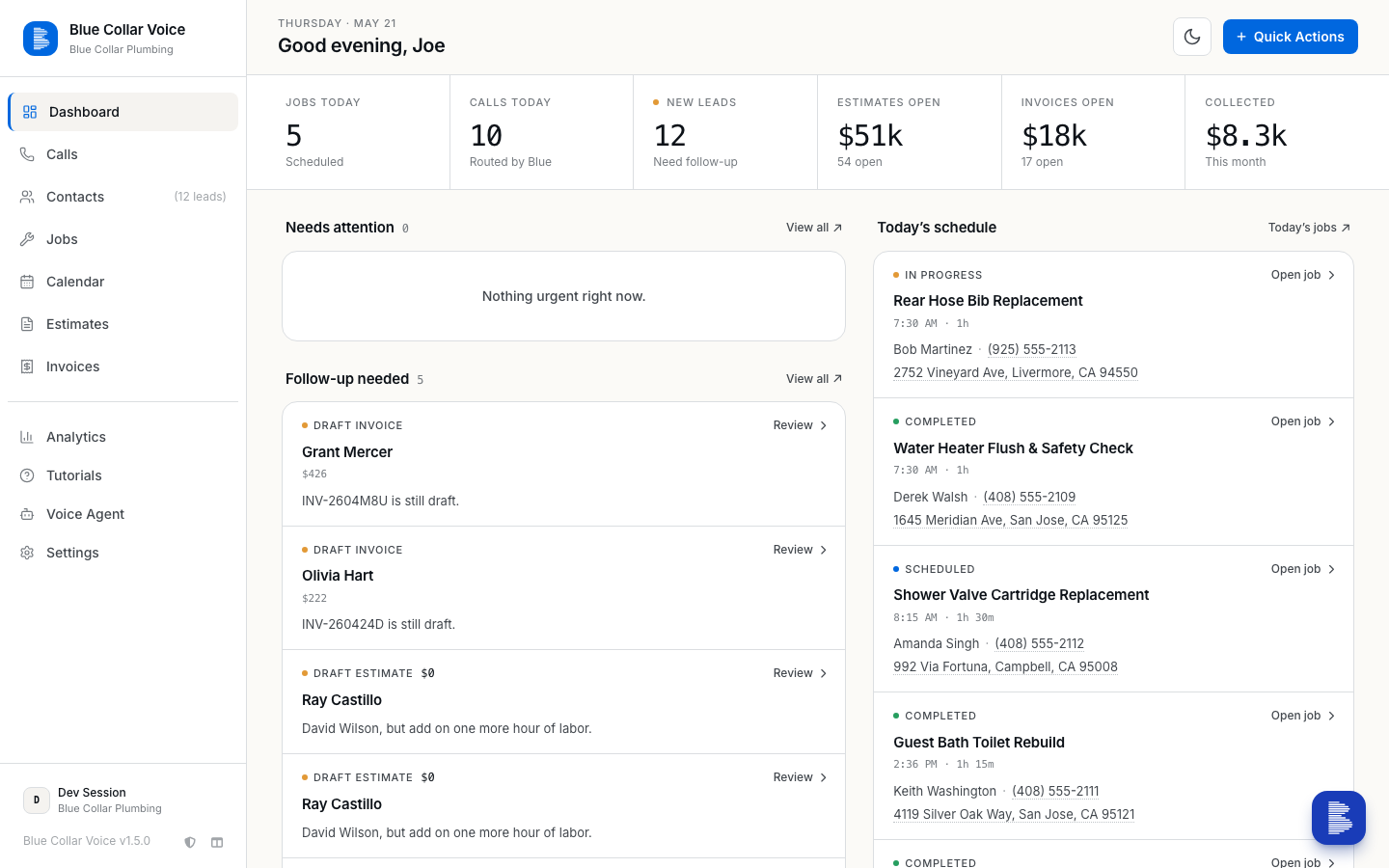Click the bar chart icon beside Analytics
Viewport: 1389px width, 868px height.
coord(27,437)
